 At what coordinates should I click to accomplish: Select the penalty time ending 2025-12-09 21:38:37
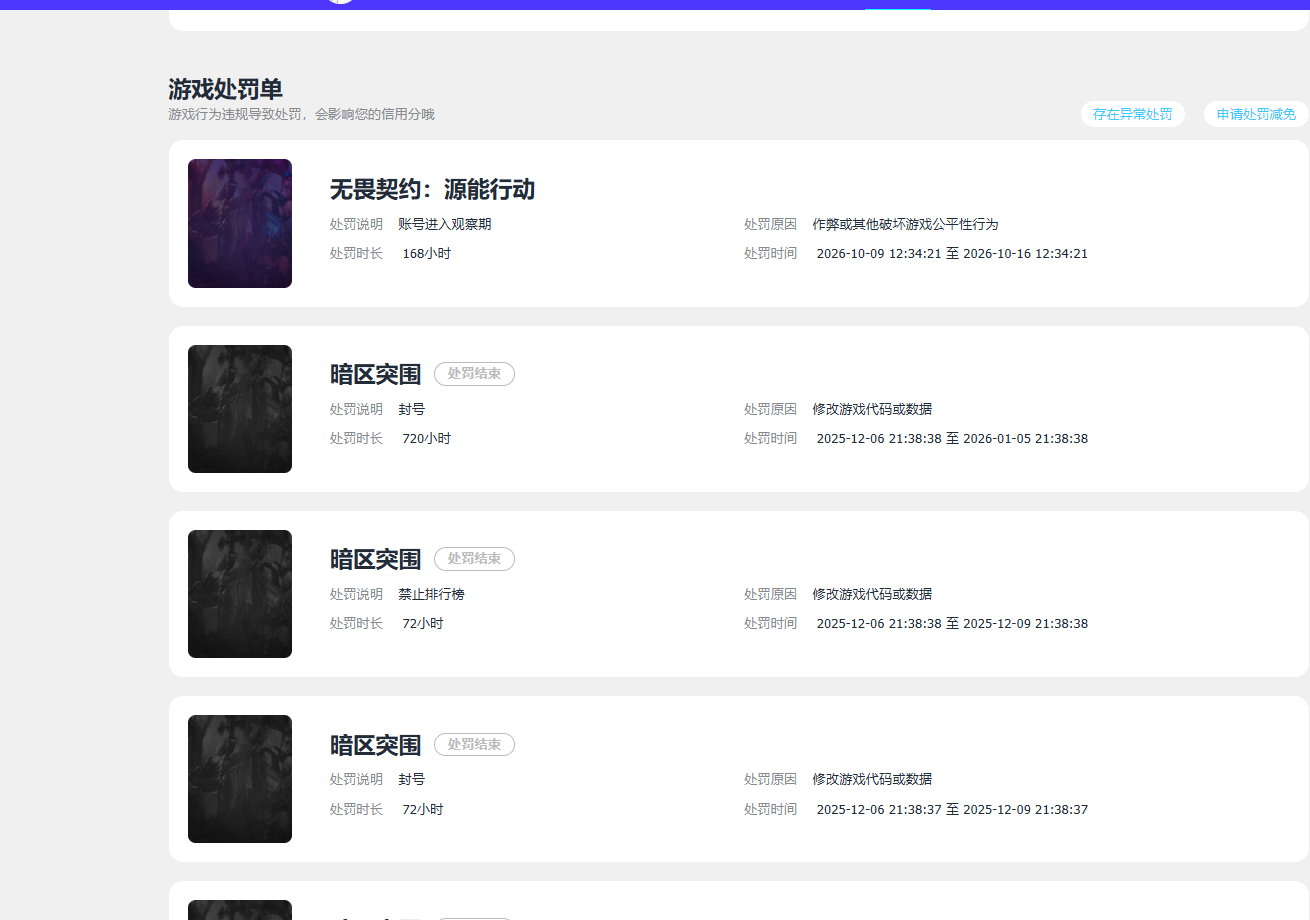point(952,809)
